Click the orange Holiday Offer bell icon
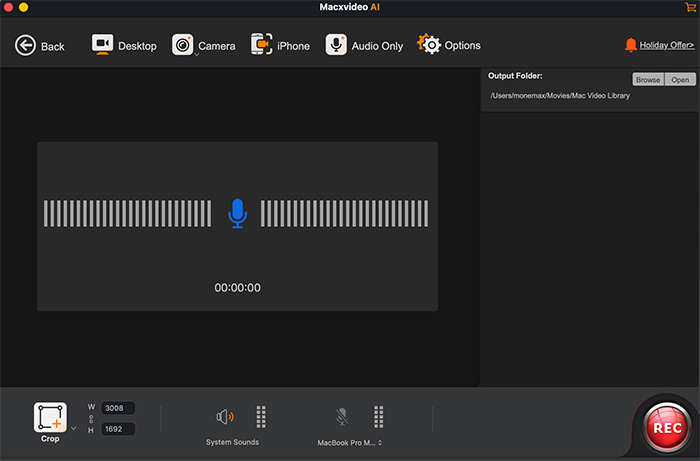The height and width of the screenshot is (461, 700). (x=630, y=45)
